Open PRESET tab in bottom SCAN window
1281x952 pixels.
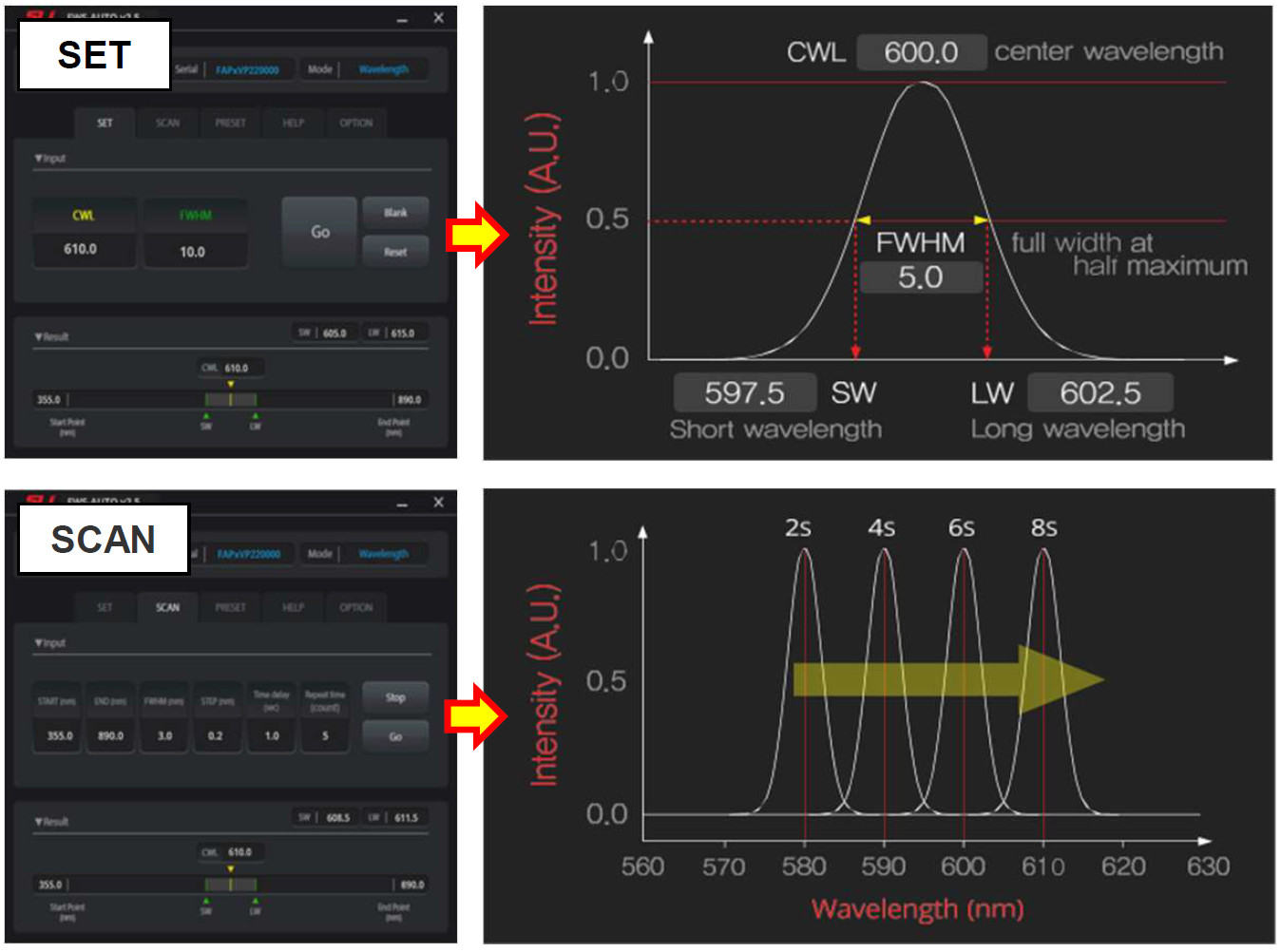pyautogui.click(x=230, y=607)
